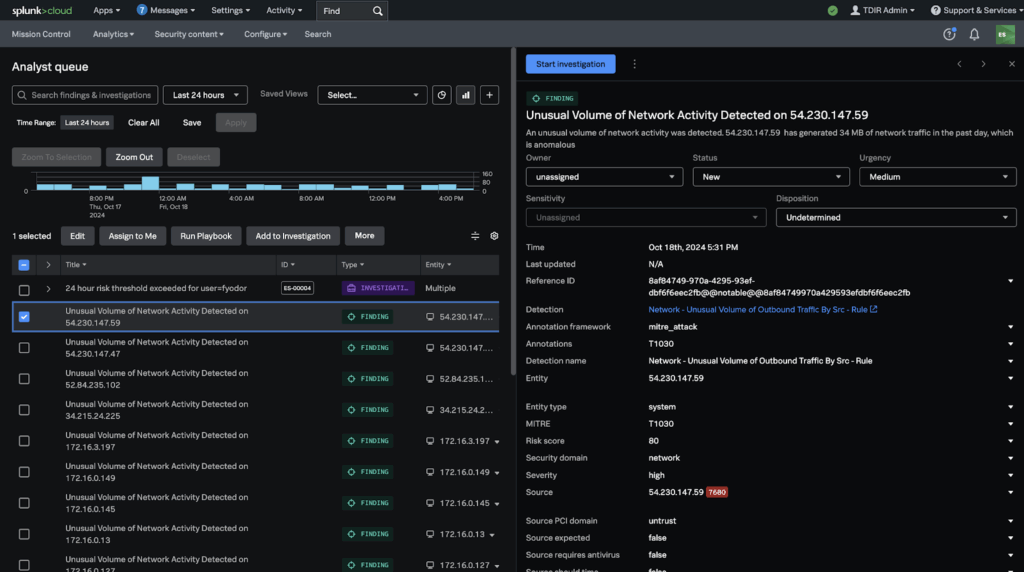Open the Urgency dropdown set to Medium
The image size is (1024, 572).
[x=937, y=177]
